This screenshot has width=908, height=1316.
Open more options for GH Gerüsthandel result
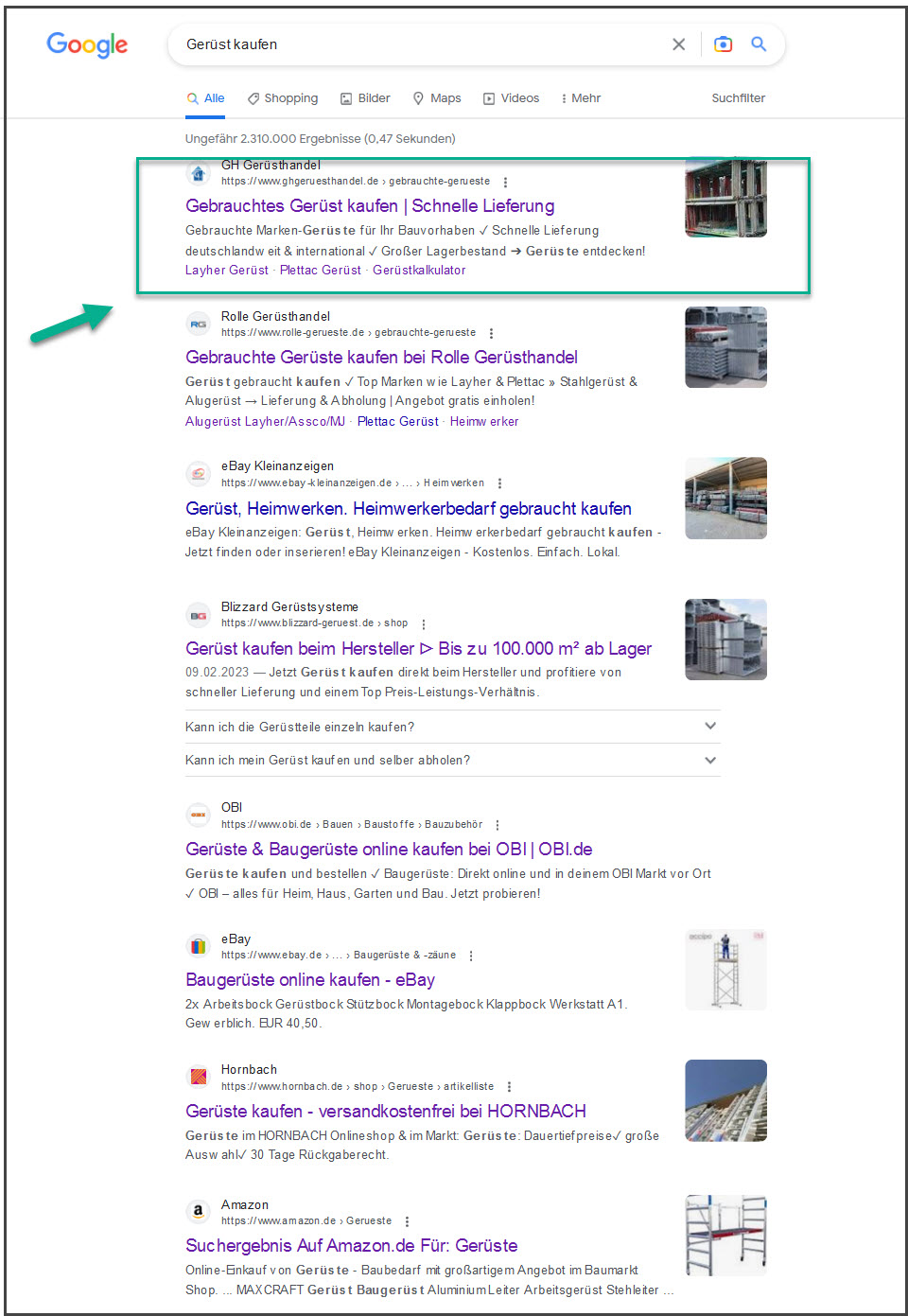point(505,182)
